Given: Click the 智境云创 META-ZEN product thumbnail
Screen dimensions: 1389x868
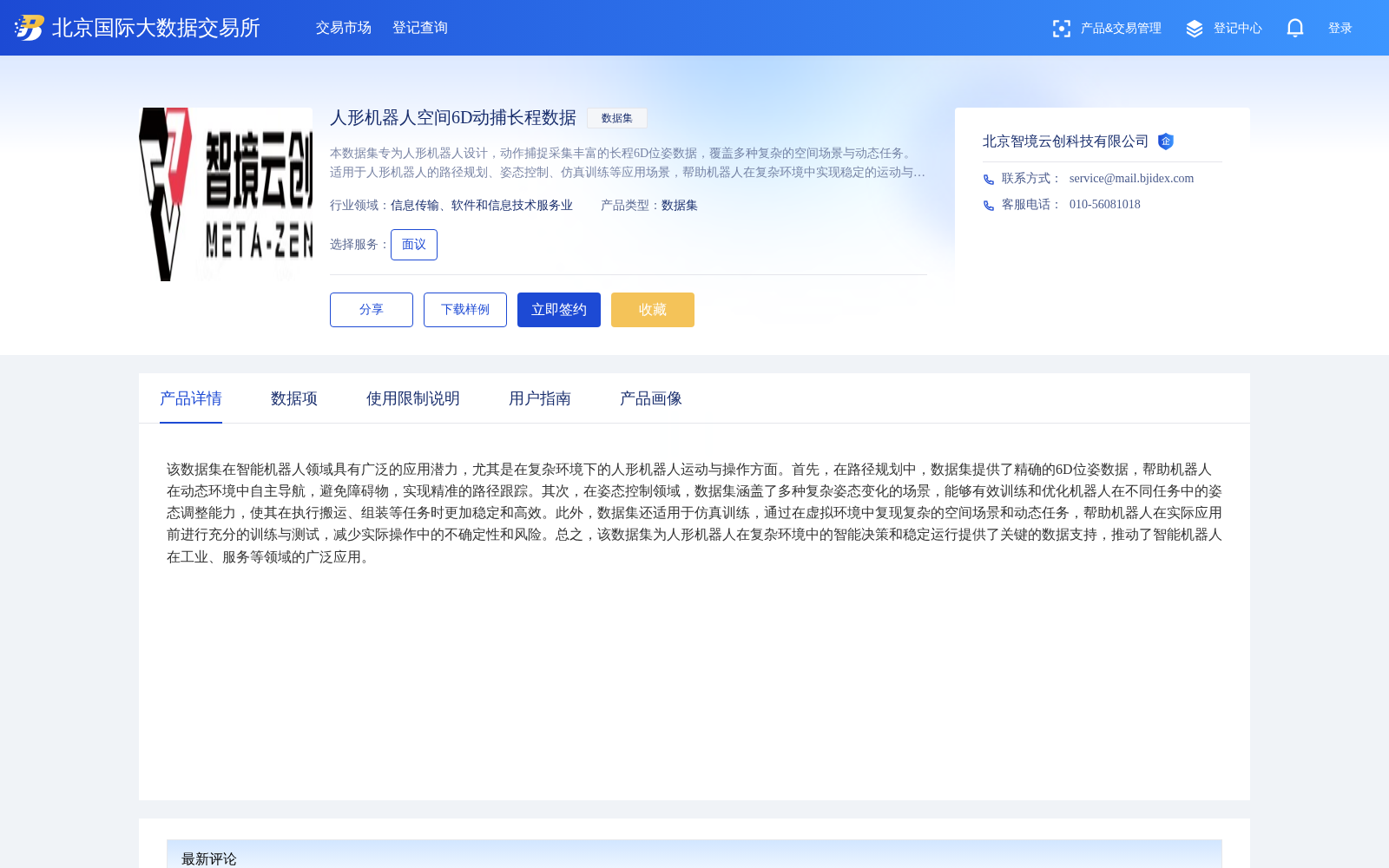Looking at the screenshot, I should click(x=226, y=194).
